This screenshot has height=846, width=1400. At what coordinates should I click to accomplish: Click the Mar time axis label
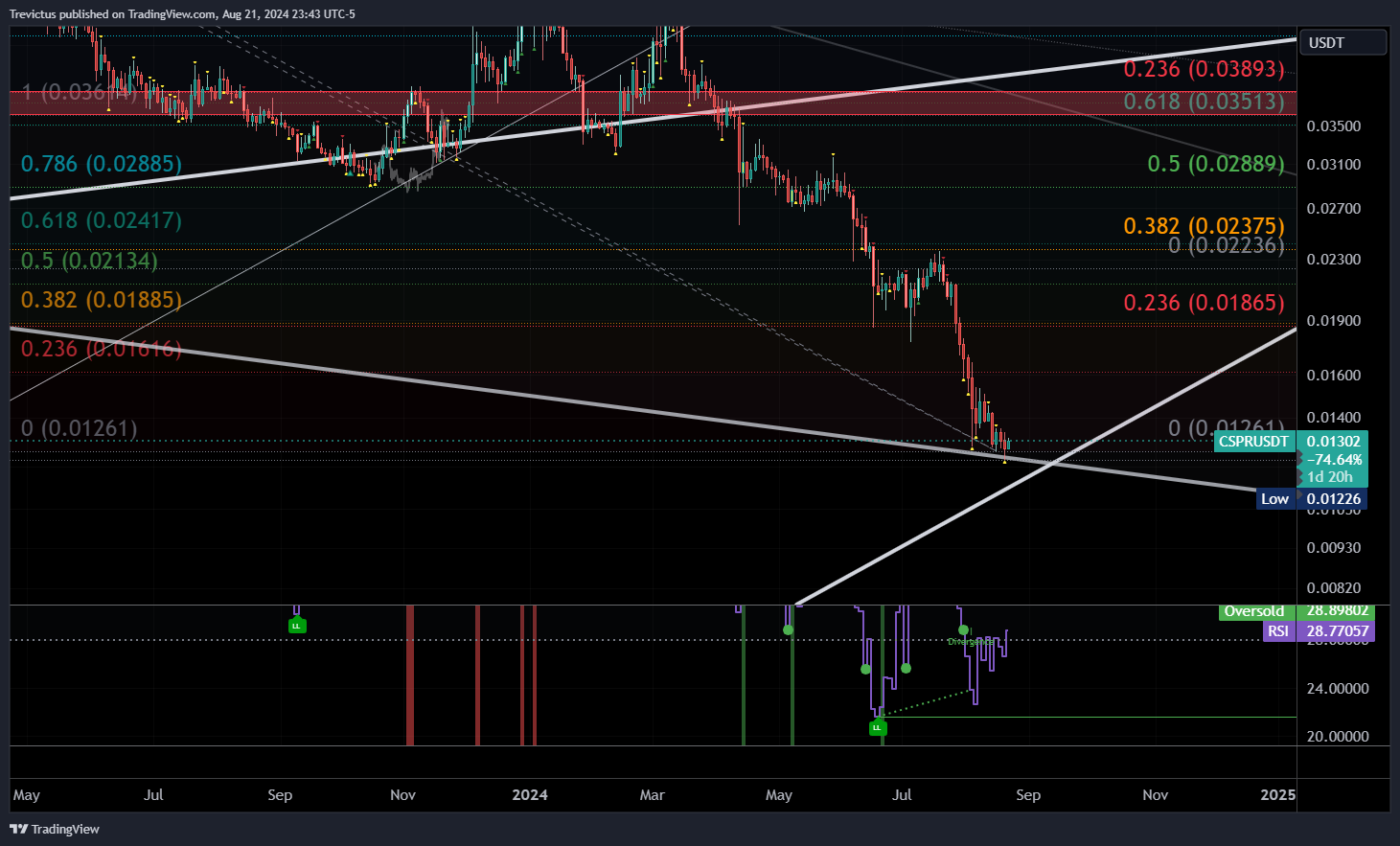point(652,795)
